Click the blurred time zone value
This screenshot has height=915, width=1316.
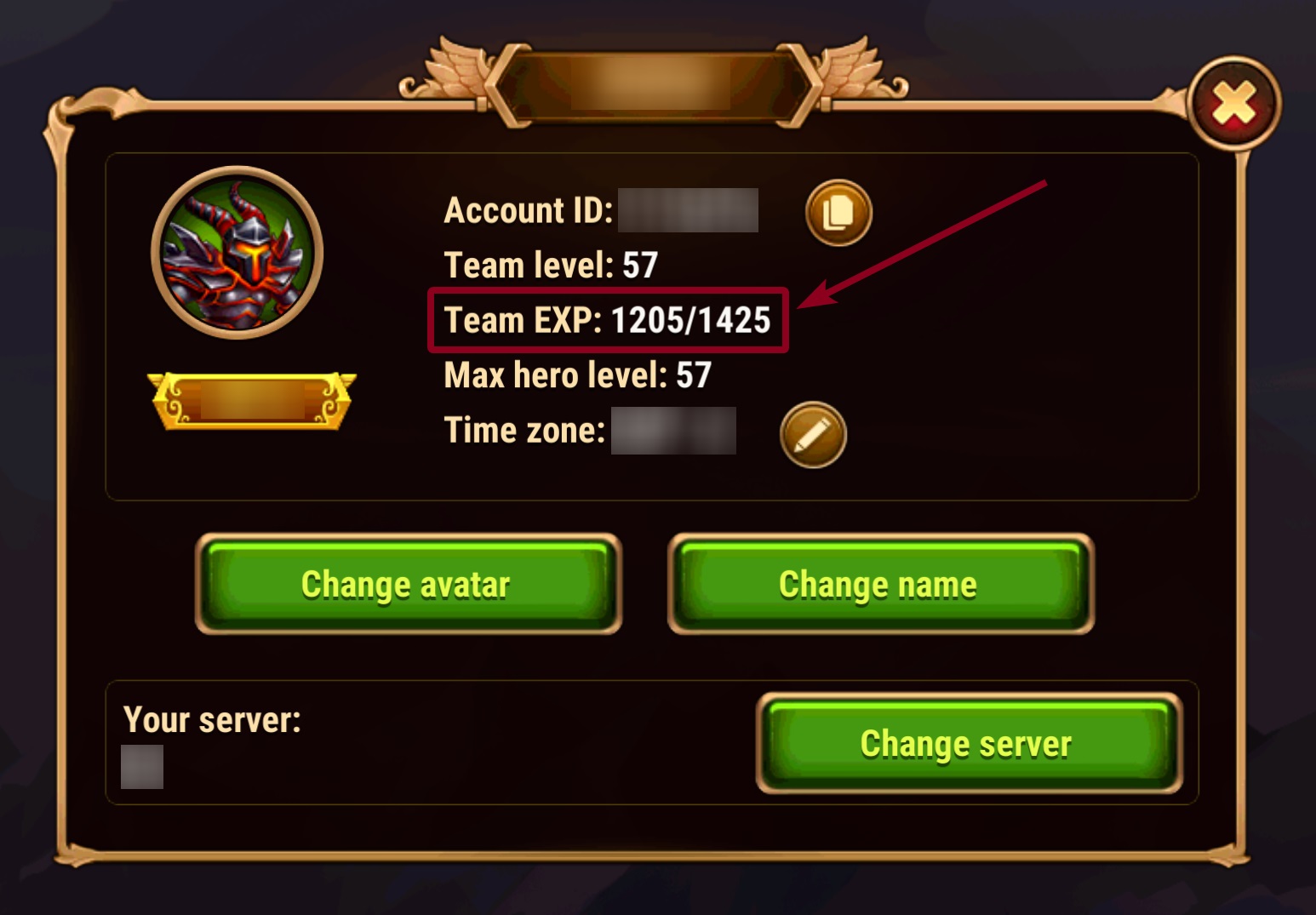click(673, 431)
